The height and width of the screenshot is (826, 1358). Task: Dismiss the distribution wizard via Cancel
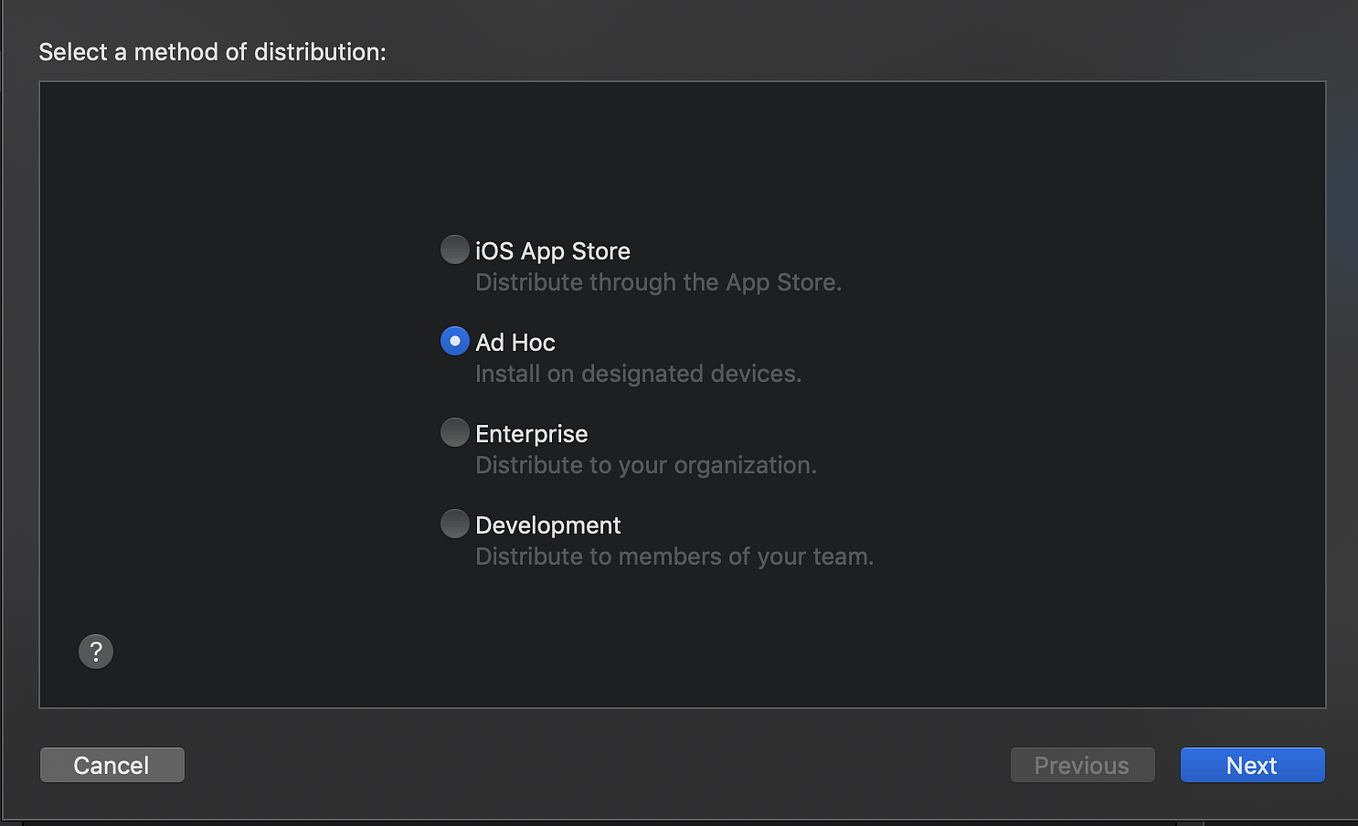click(111, 764)
